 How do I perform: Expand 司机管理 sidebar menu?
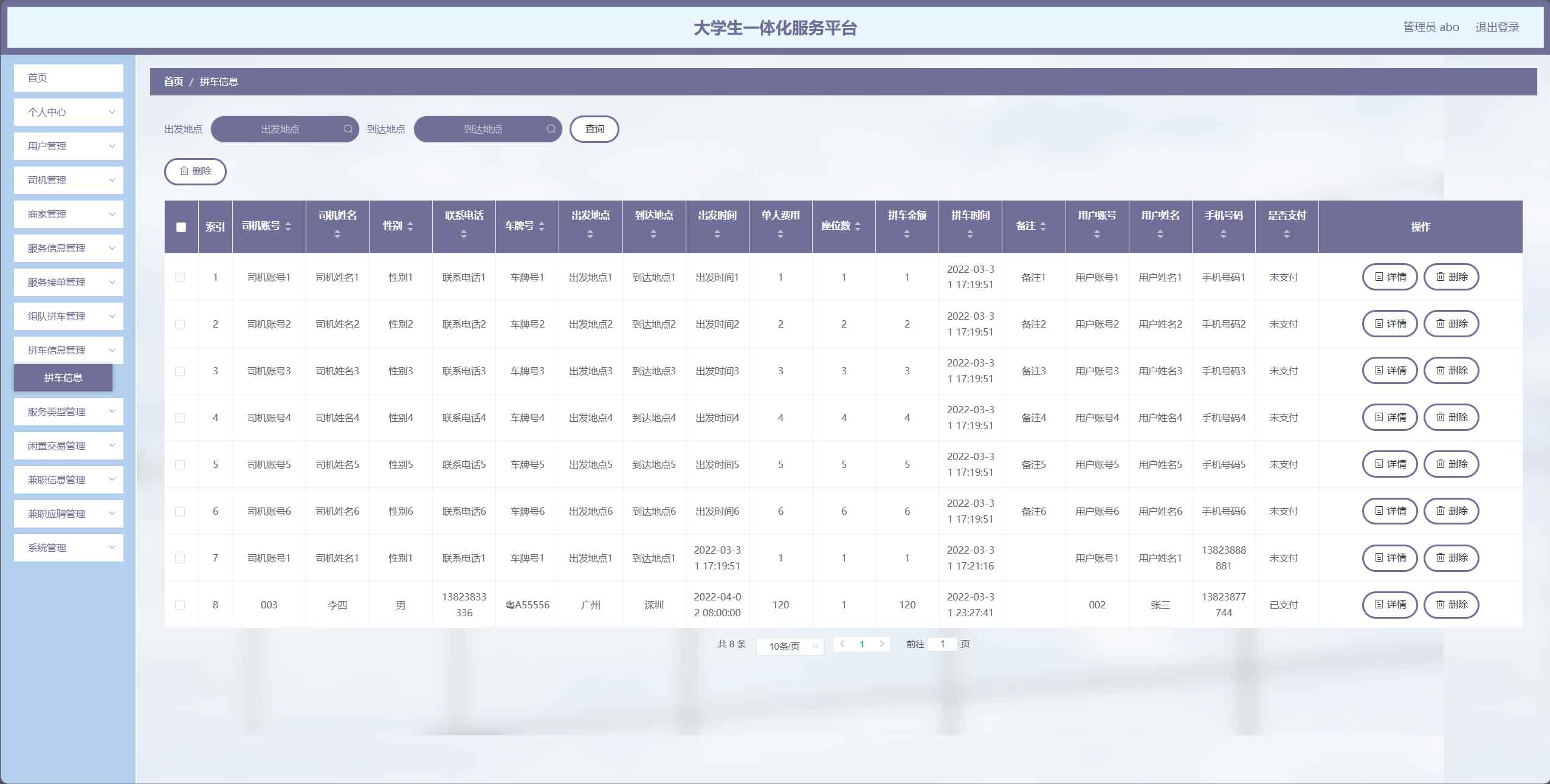[69, 180]
